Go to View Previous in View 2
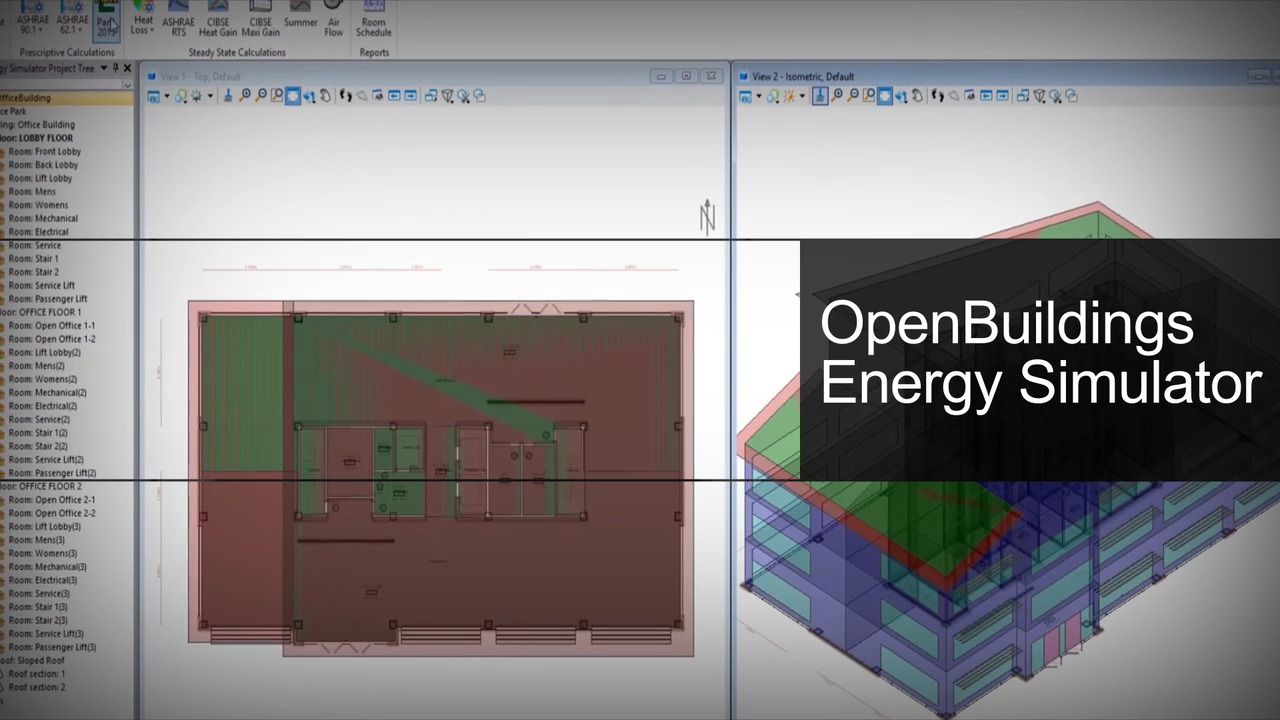This screenshot has height=720, width=1280. click(x=987, y=96)
